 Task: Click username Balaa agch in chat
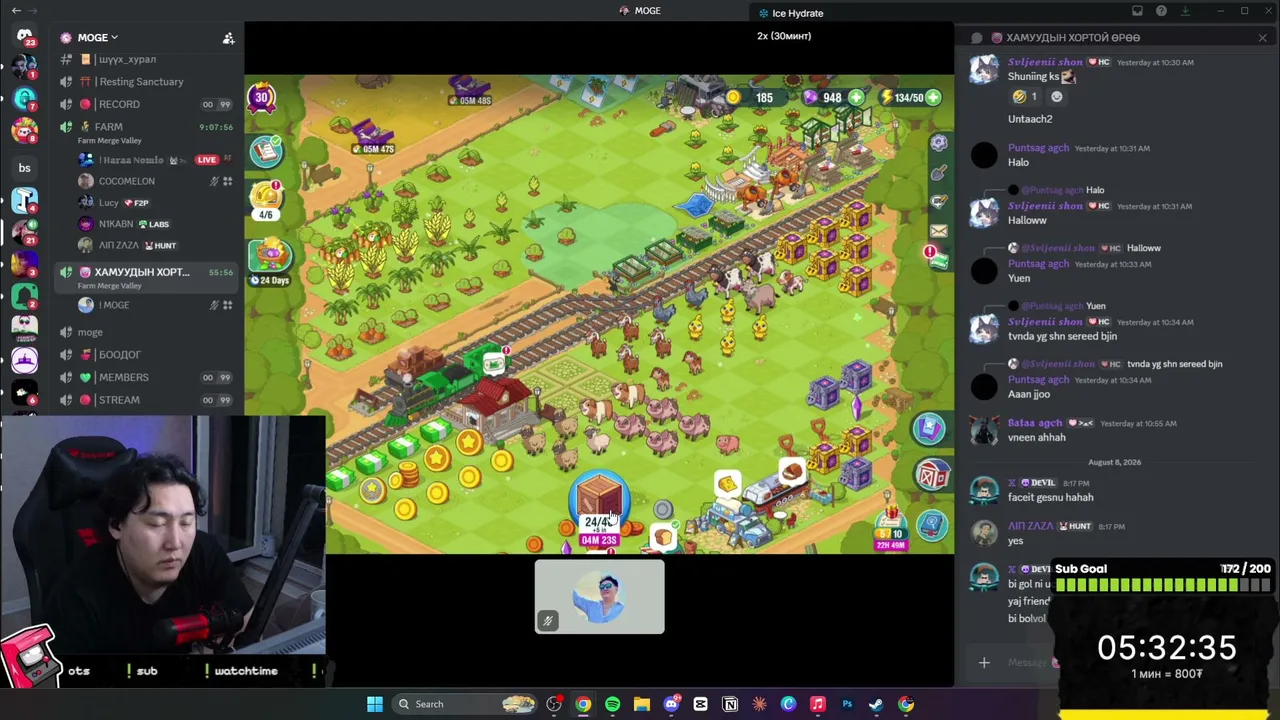tap(1035, 423)
